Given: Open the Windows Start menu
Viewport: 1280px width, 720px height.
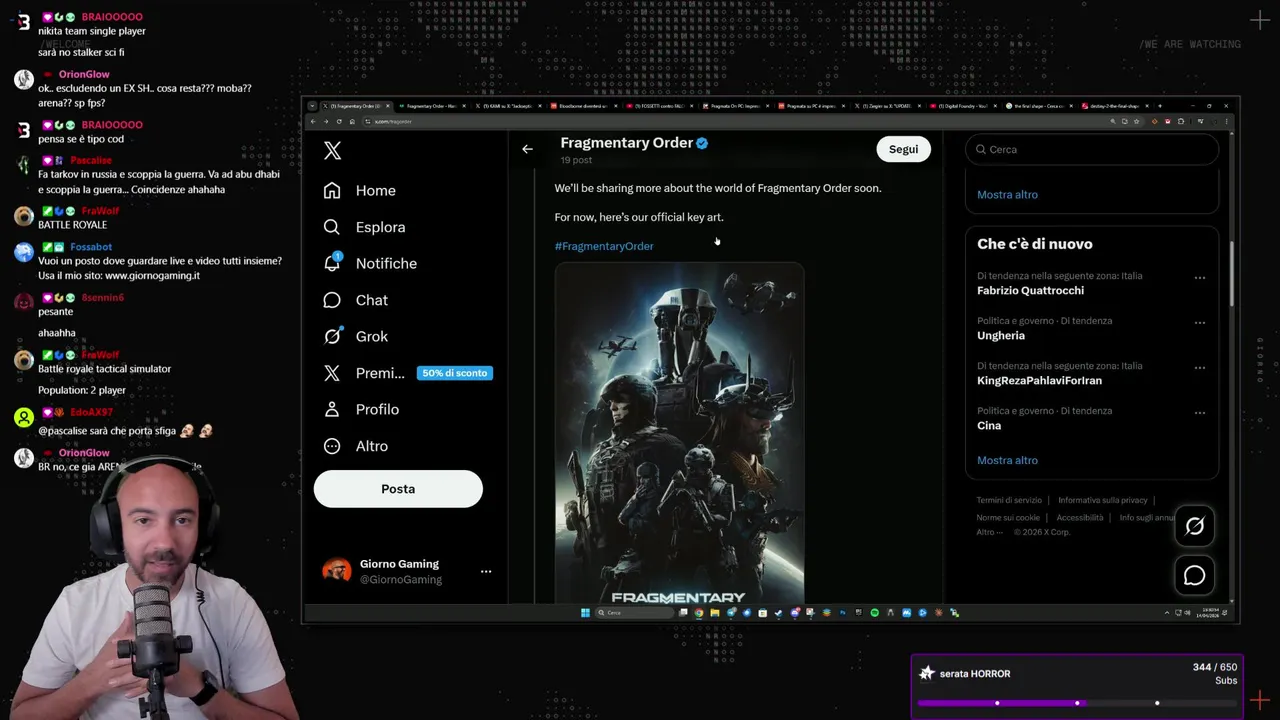Looking at the screenshot, I should [585, 613].
